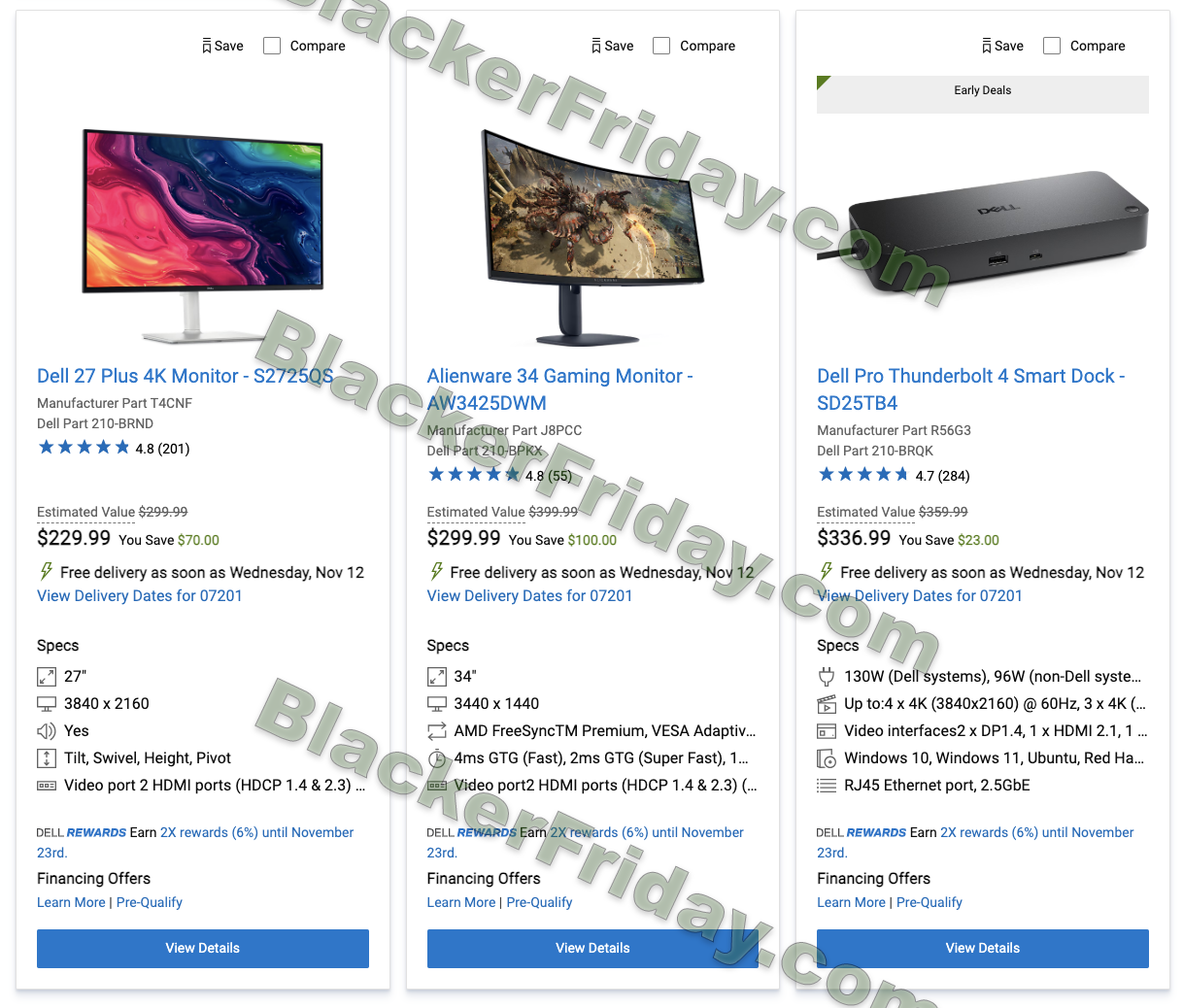Click the lightning delivery icon under Dell 27 Plus price

[46, 572]
